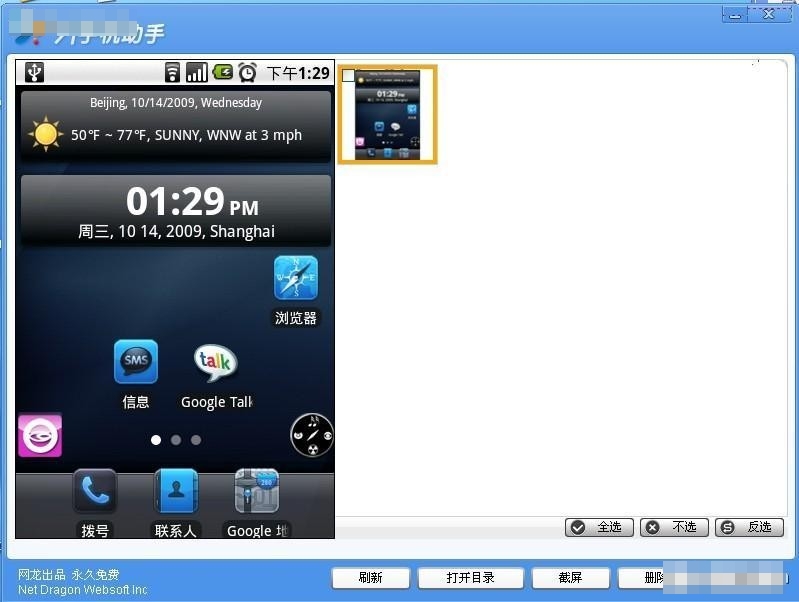The image size is (799, 602).
Task: Tap the sun weather icon
Action: coord(46,134)
